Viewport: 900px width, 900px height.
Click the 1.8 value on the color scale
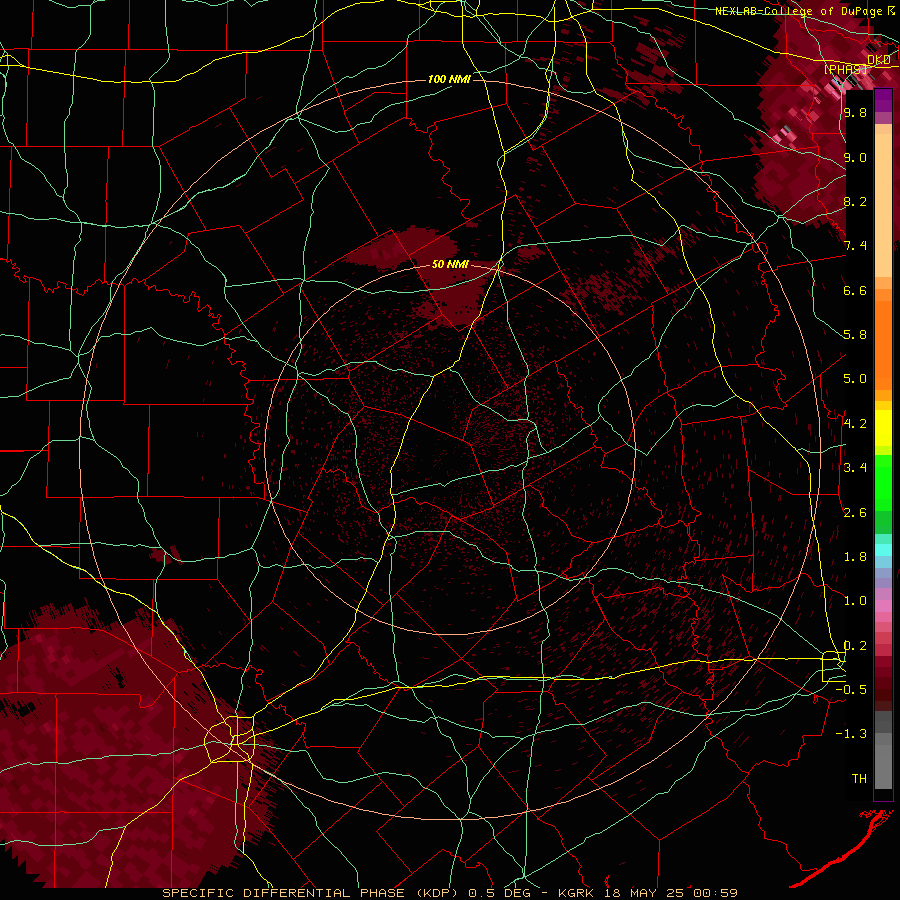click(855, 556)
